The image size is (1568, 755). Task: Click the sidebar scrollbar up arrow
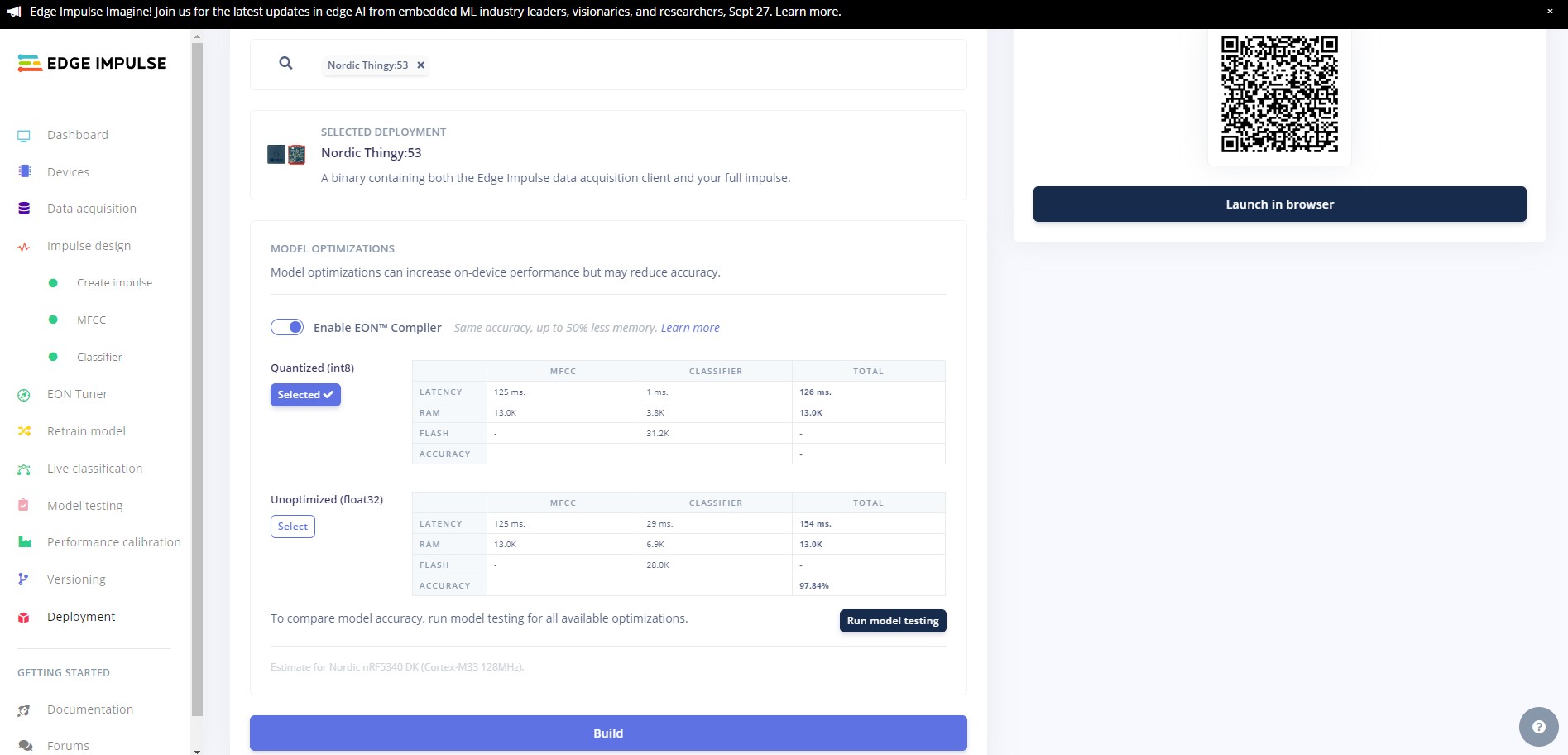click(x=197, y=36)
